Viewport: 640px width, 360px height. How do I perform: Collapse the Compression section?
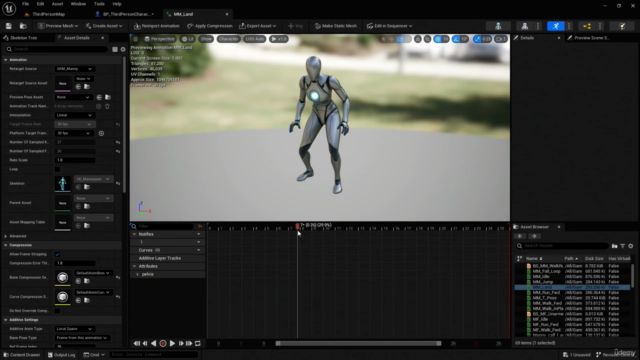point(6,245)
